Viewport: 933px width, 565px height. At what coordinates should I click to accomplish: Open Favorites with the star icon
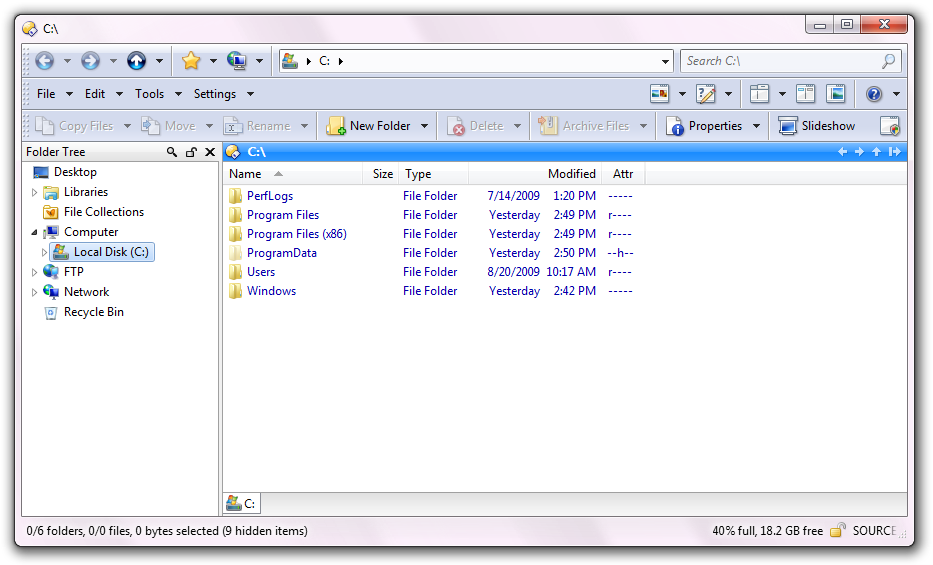tap(191, 61)
